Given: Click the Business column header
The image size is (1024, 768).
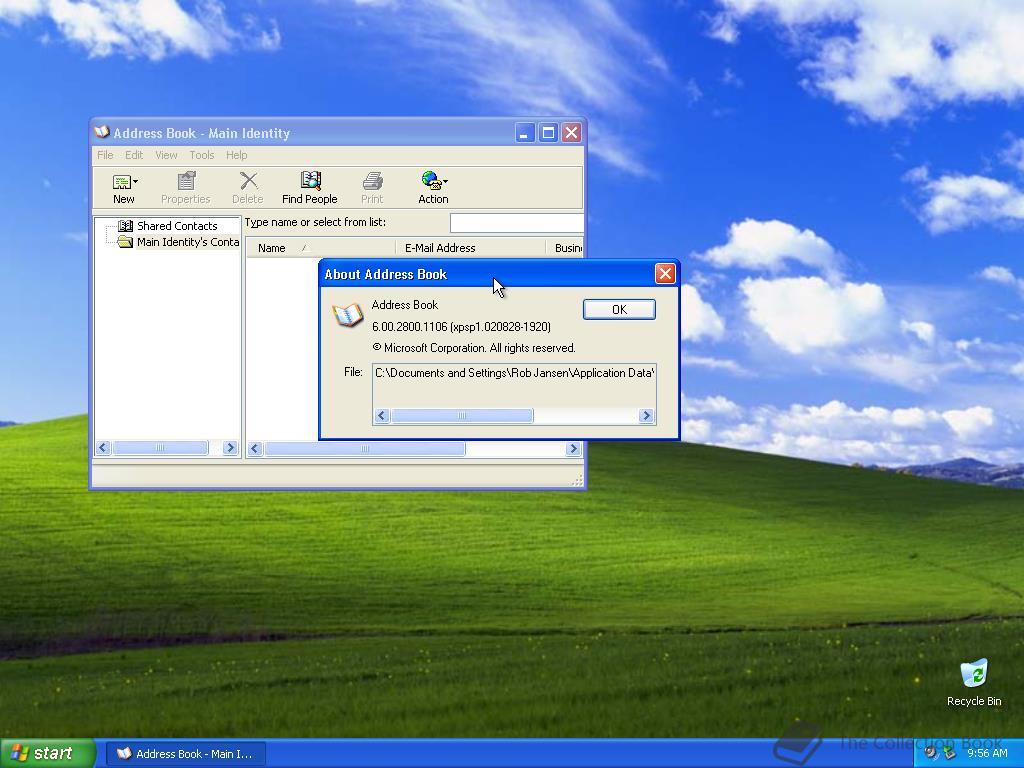Looking at the screenshot, I should click(x=564, y=248).
